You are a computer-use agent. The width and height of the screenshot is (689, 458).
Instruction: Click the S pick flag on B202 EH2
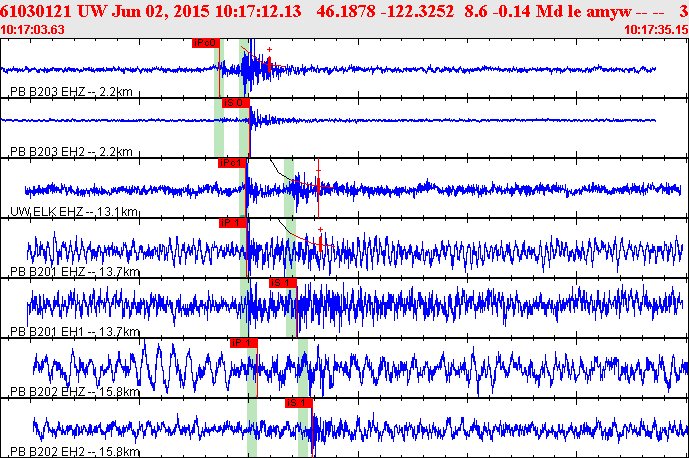(299, 402)
